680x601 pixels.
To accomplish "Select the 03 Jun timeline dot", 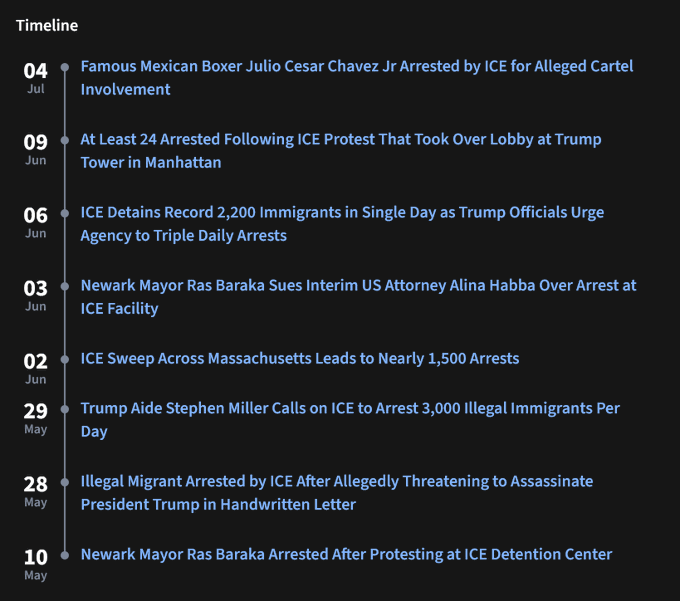I will tap(65, 286).
